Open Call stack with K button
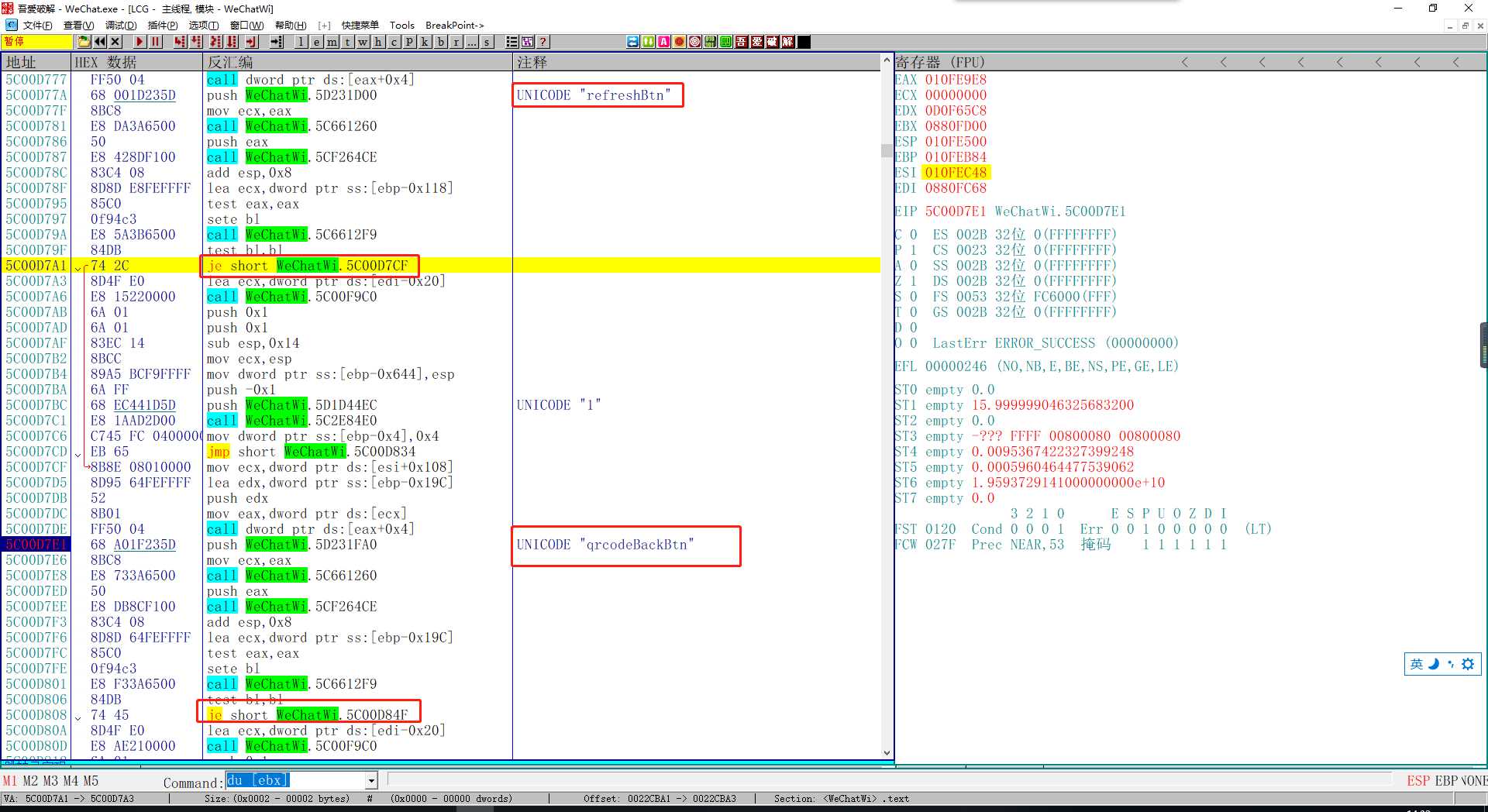The image size is (1488, 812). 425,42
